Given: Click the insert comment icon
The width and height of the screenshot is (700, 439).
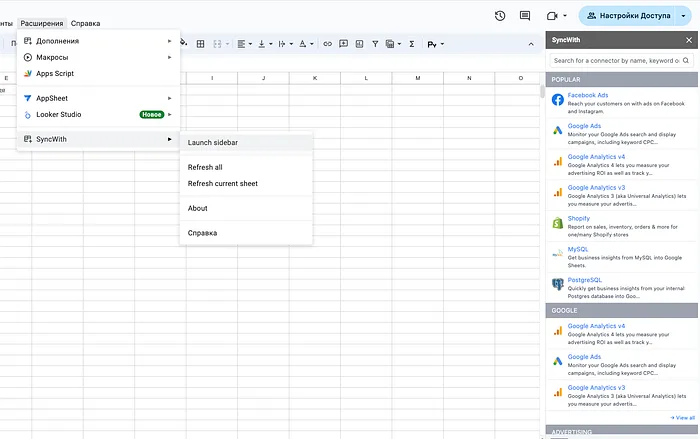Looking at the screenshot, I should 343,44.
